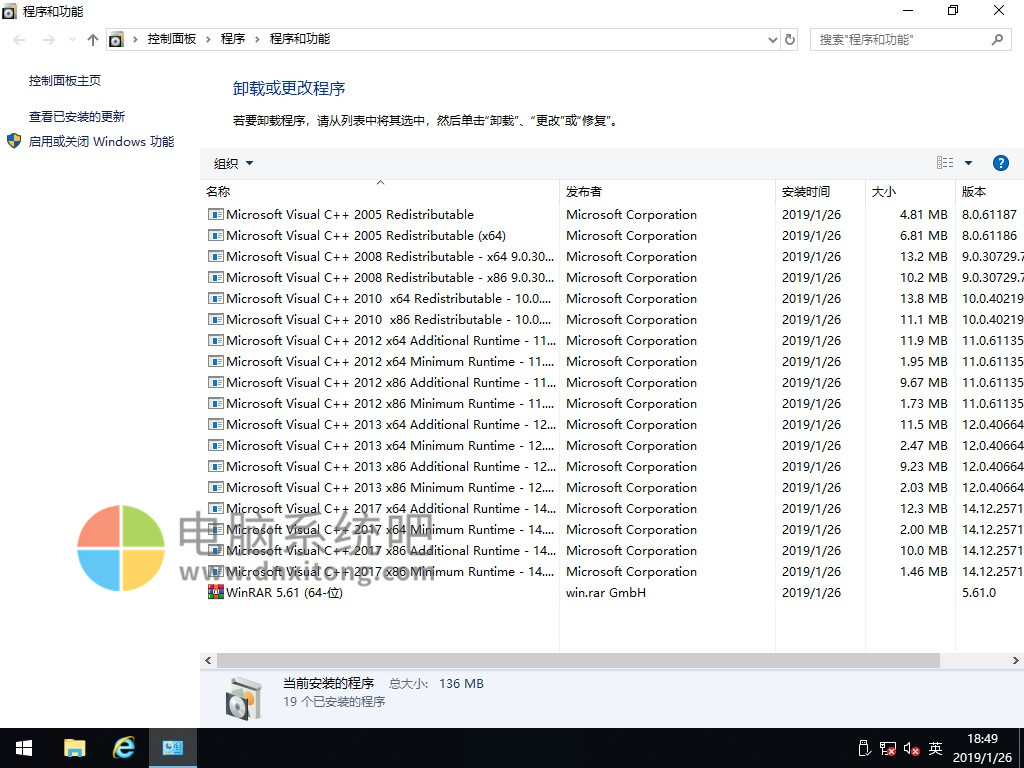This screenshot has width=1024, height=768.
Task: Open the Windows Start menu
Action: pyautogui.click(x=24, y=748)
